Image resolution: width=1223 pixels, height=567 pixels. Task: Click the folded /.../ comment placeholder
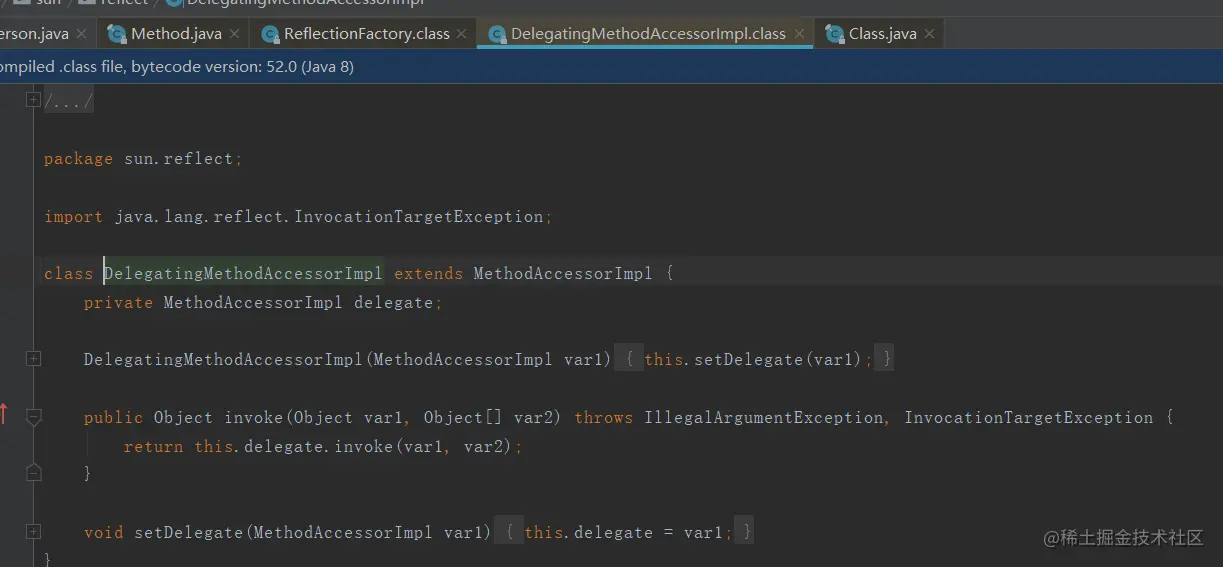[x=69, y=101]
